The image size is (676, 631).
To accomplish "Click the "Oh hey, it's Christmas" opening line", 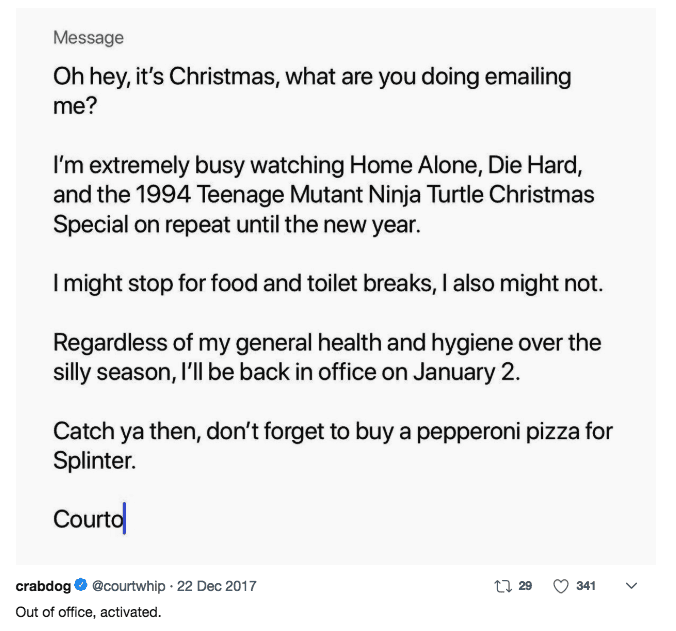I will point(312,78).
